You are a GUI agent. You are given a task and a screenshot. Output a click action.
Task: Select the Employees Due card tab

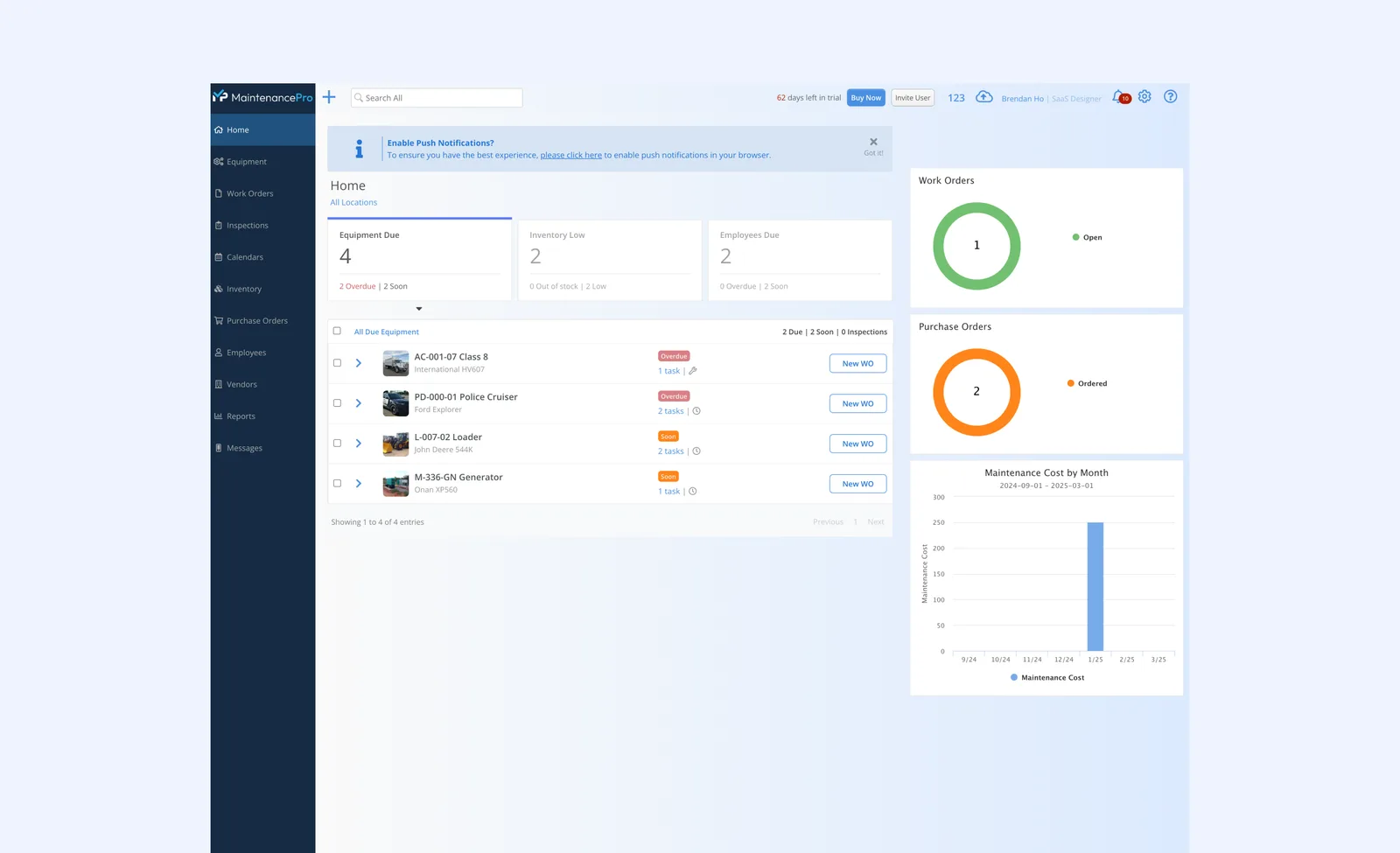[x=800, y=260]
